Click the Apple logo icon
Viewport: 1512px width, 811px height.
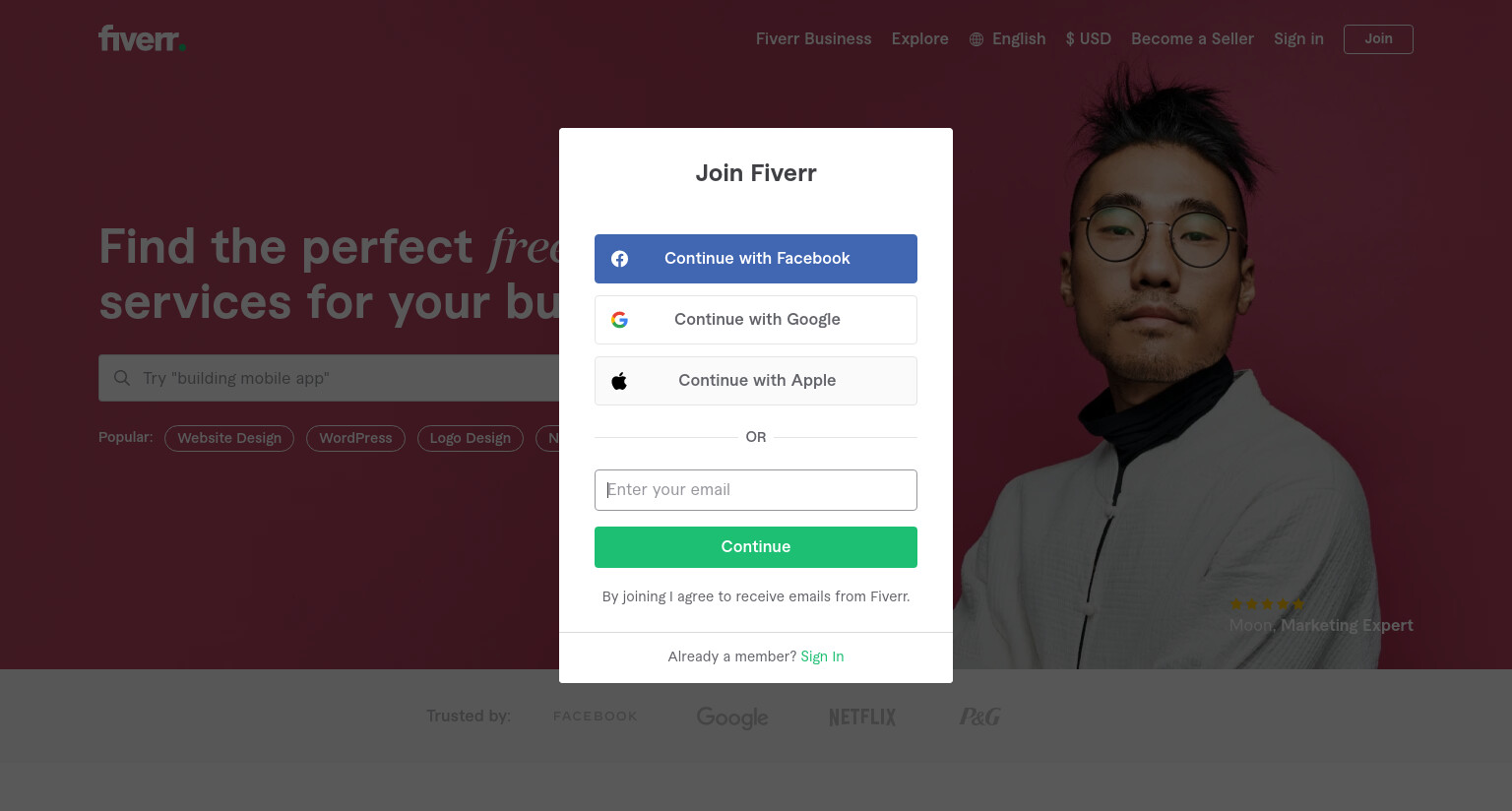coord(619,381)
